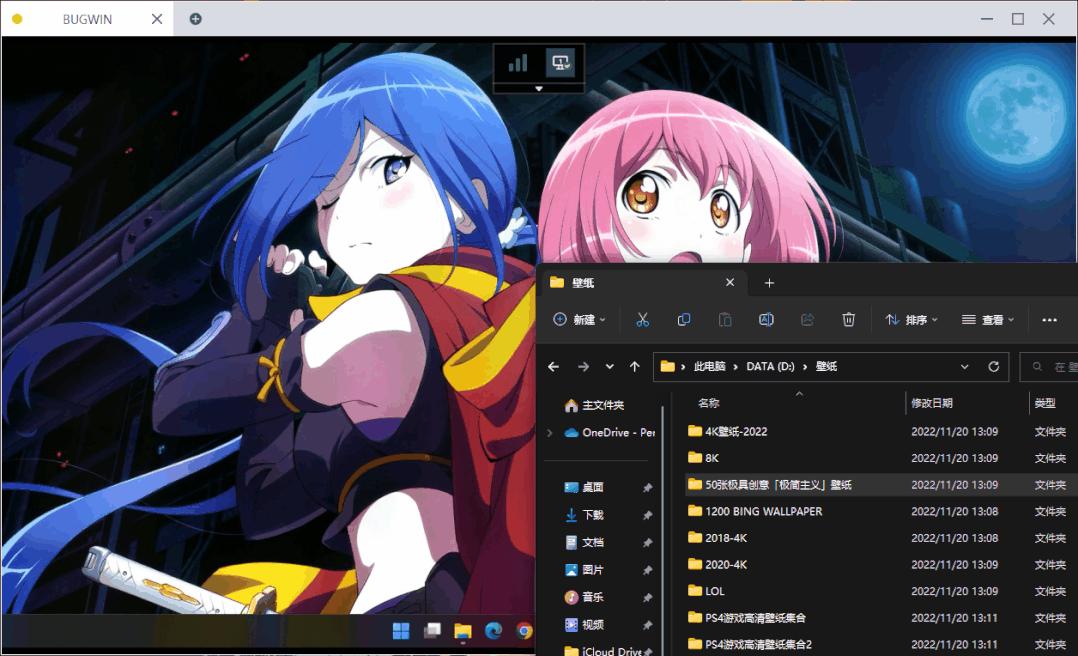Viewport: 1078px width, 656px height.
Task: Click the Share icon in File Explorer
Action: [807, 319]
